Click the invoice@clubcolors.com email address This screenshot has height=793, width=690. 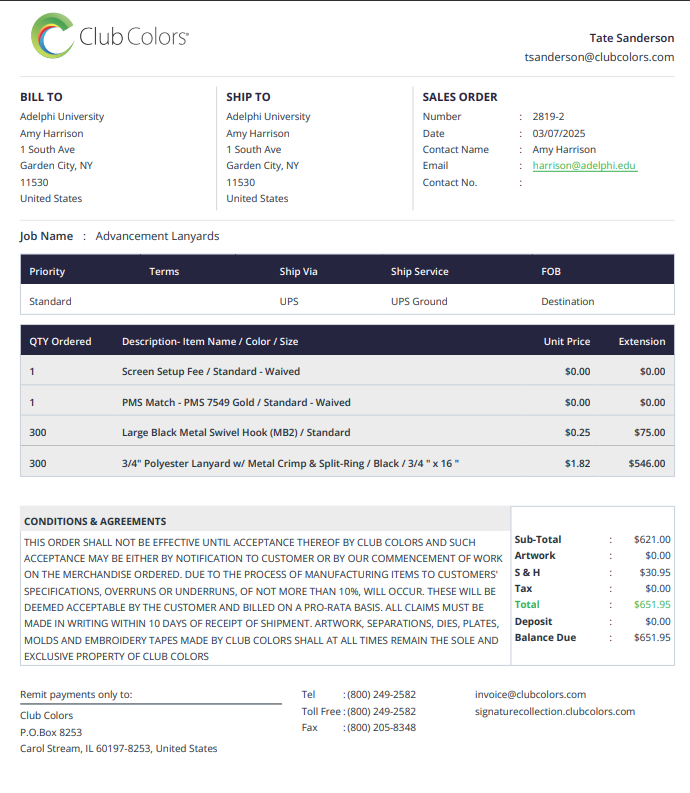(530, 694)
